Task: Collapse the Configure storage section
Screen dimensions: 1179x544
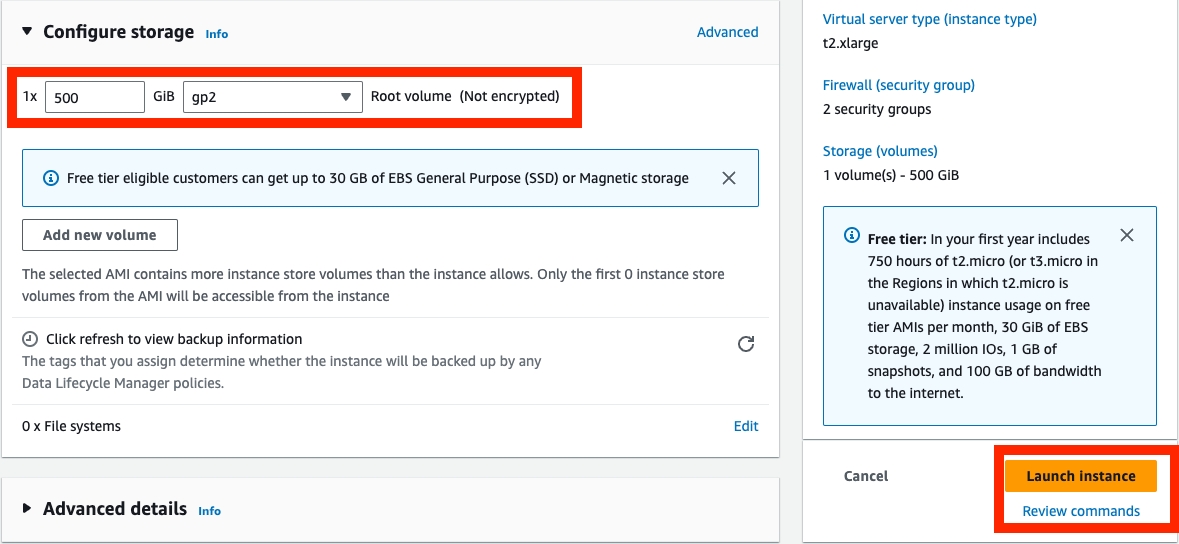Action: 27,32
